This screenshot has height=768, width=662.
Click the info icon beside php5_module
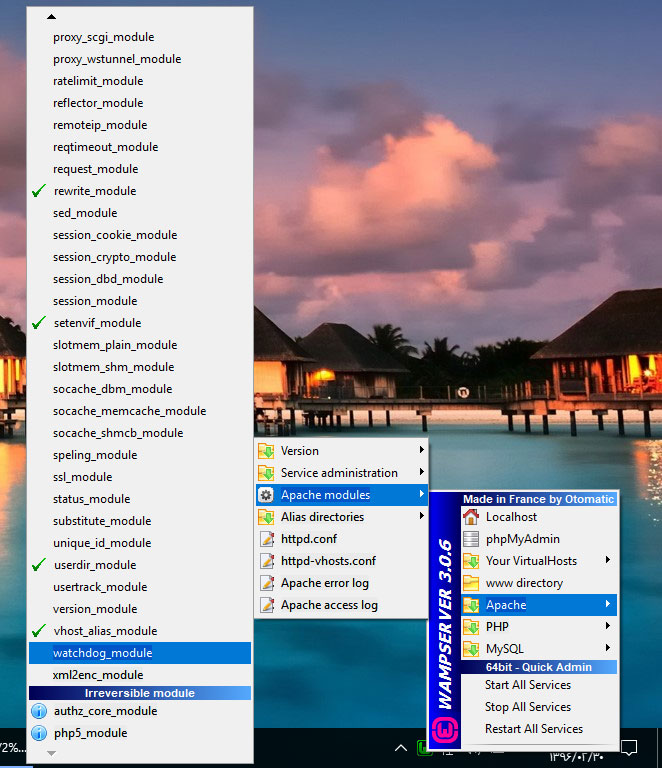[39, 733]
